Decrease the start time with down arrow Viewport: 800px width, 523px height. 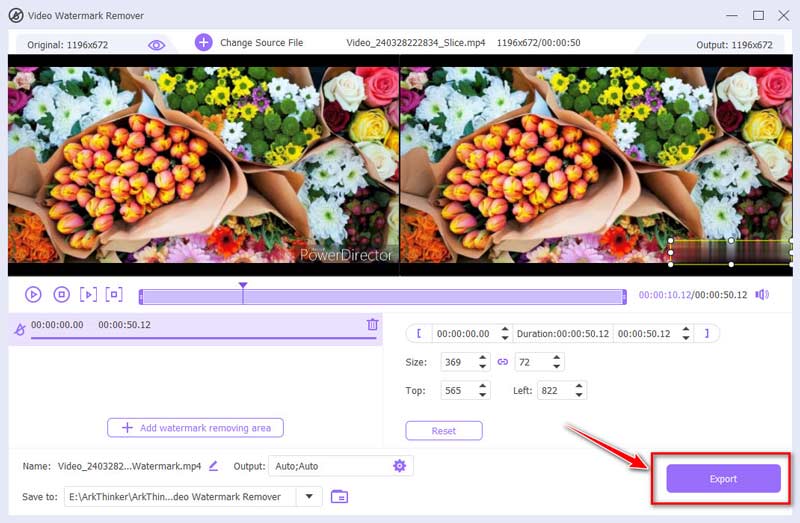click(x=505, y=338)
